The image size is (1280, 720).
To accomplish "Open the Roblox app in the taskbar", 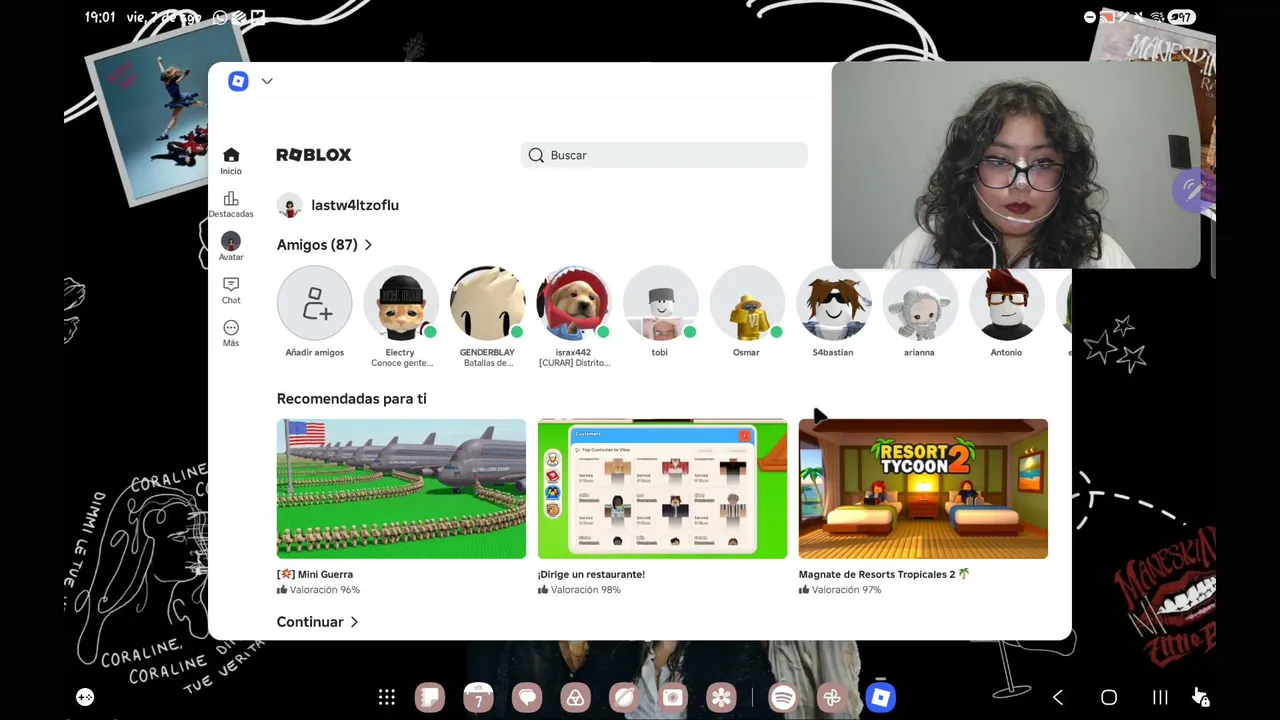I will (880, 697).
